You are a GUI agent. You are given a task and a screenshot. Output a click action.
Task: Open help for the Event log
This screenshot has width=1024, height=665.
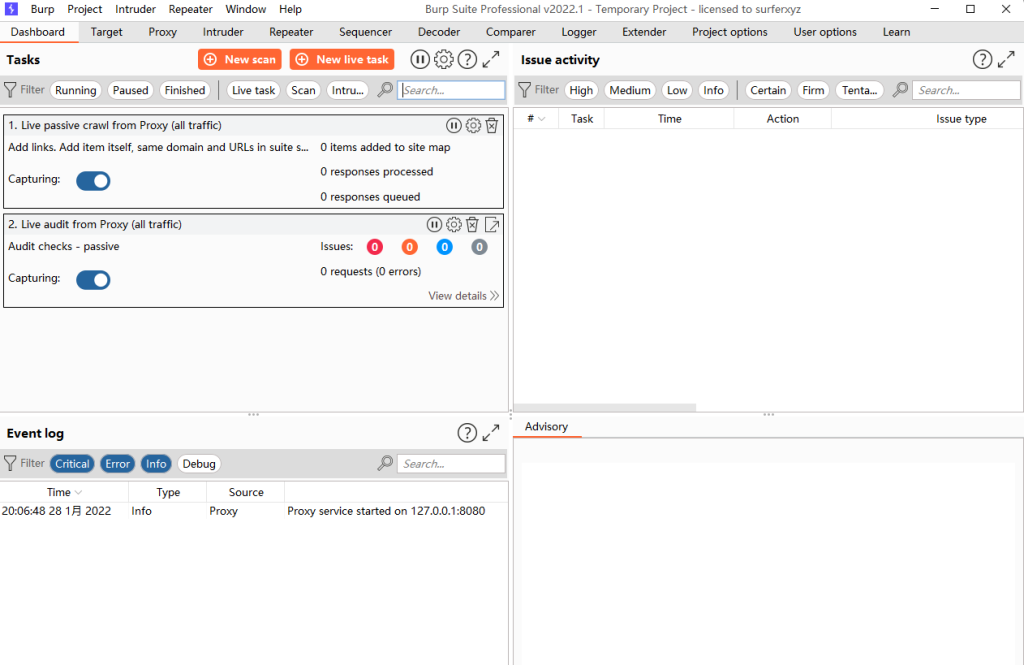[x=467, y=432]
